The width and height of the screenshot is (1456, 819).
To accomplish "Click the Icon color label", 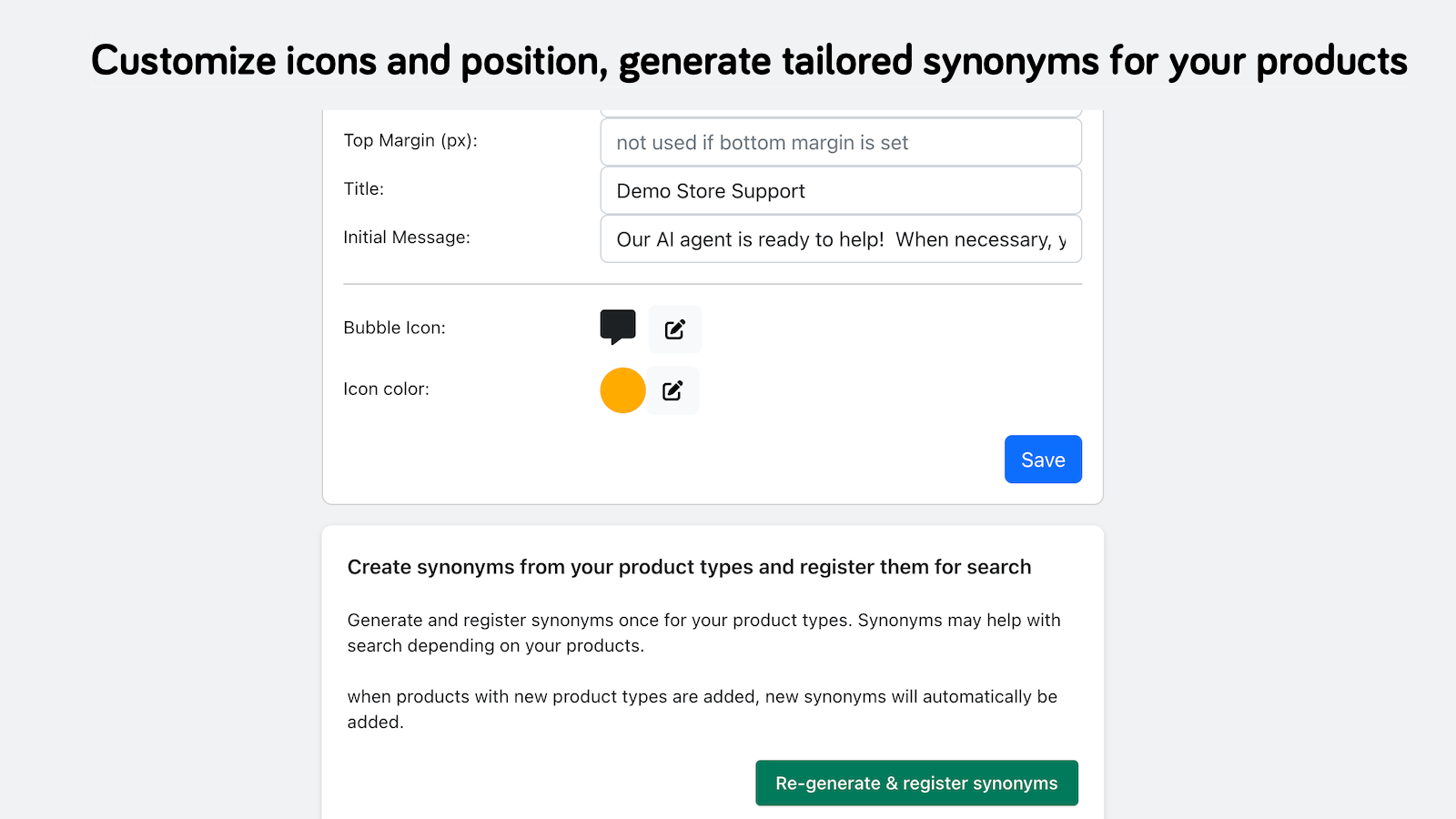I will point(386,389).
